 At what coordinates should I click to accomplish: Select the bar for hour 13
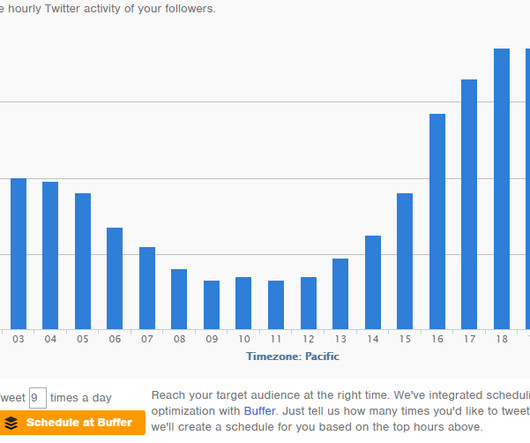coord(340,294)
